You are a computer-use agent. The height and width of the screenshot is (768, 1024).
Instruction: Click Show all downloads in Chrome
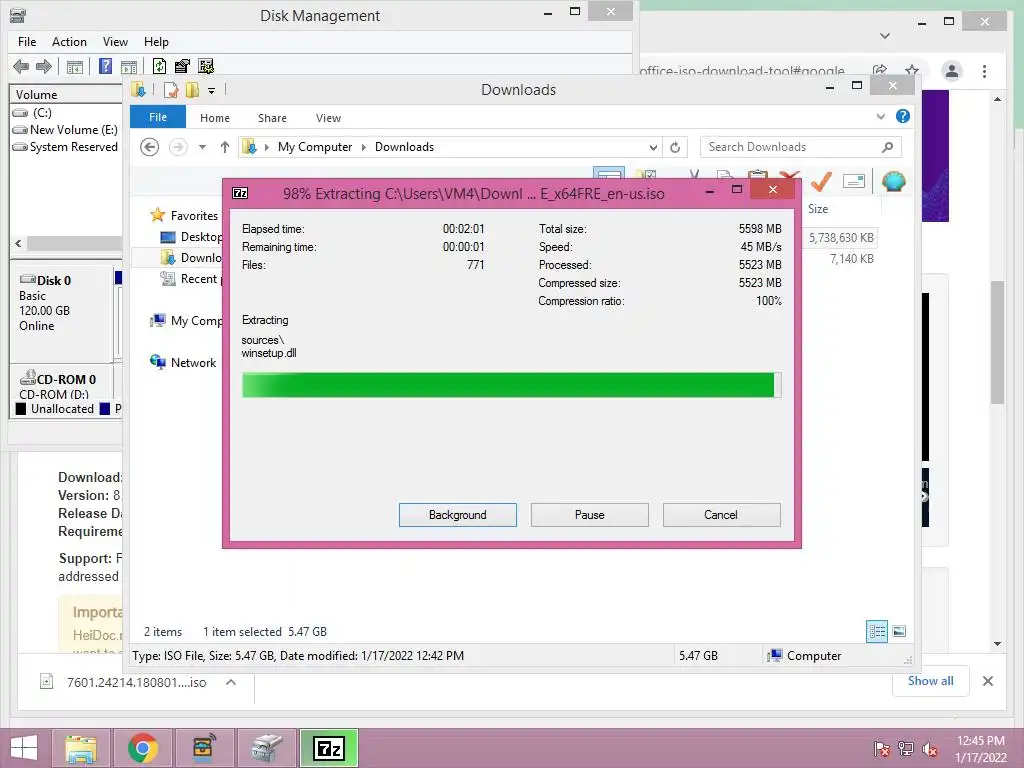931,681
